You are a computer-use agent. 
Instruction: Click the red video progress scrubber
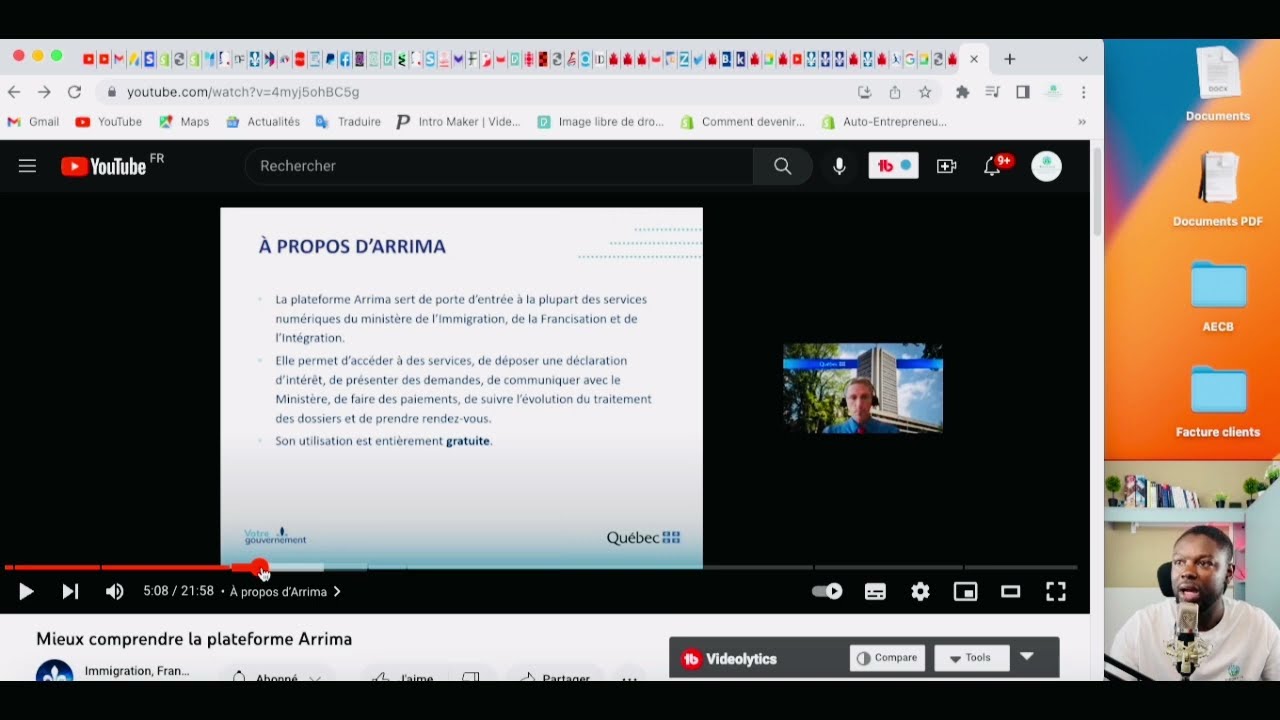pos(260,568)
